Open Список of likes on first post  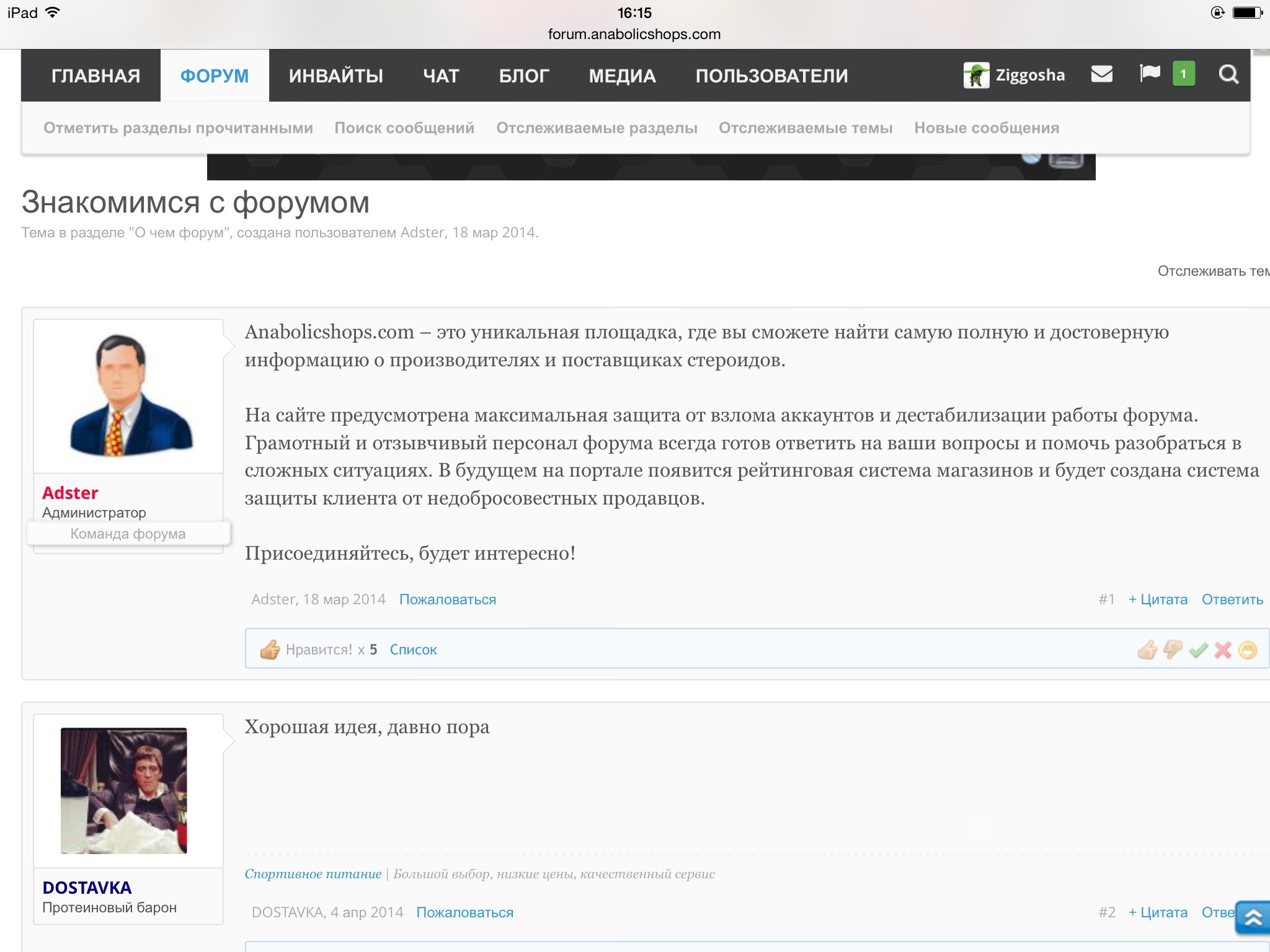tap(413, 650)
